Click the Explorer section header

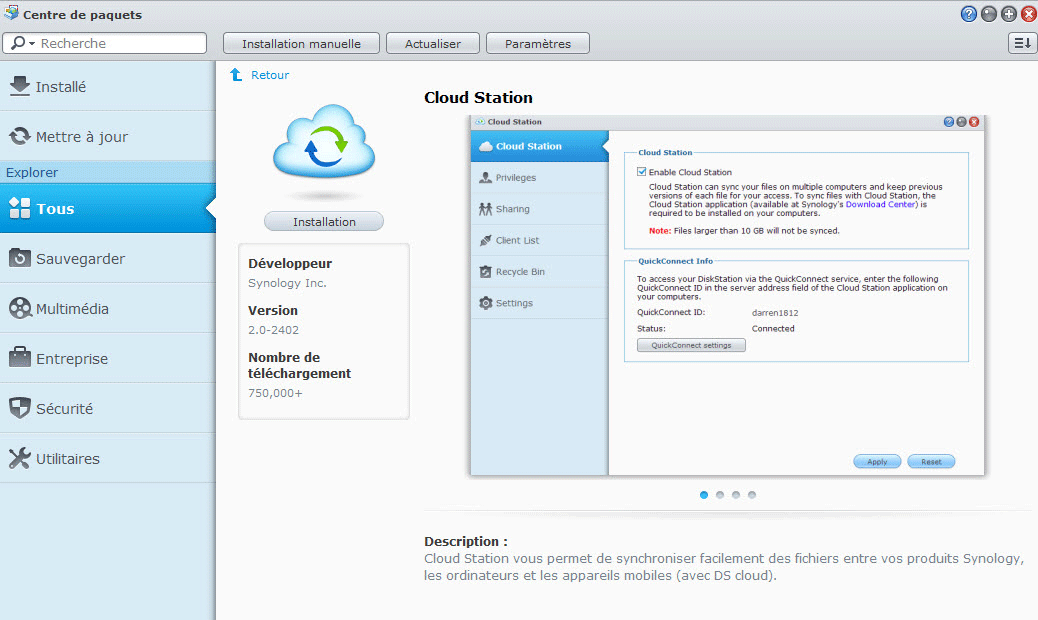[108, 172]
